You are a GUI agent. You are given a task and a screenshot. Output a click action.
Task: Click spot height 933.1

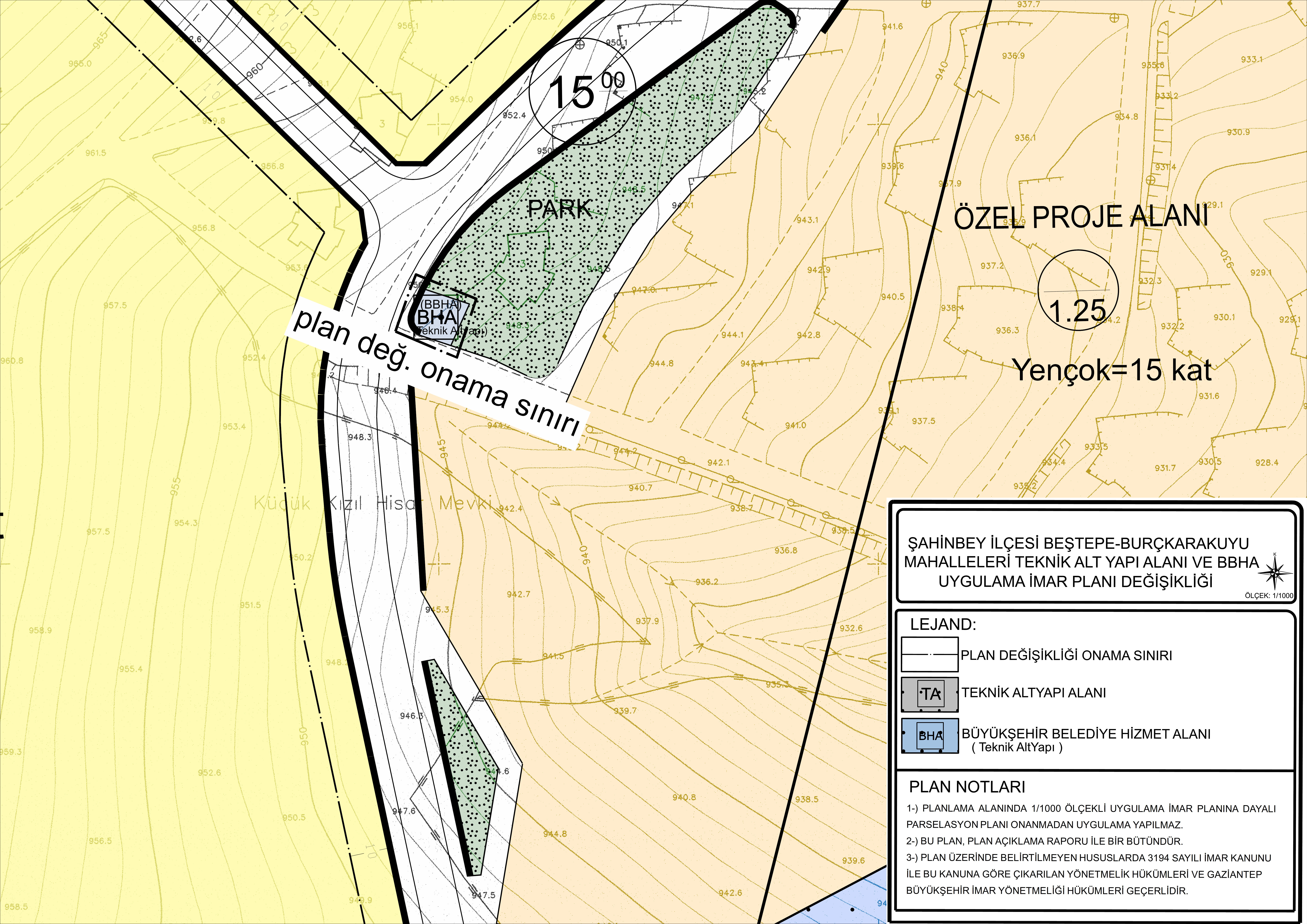[1252, 59]
